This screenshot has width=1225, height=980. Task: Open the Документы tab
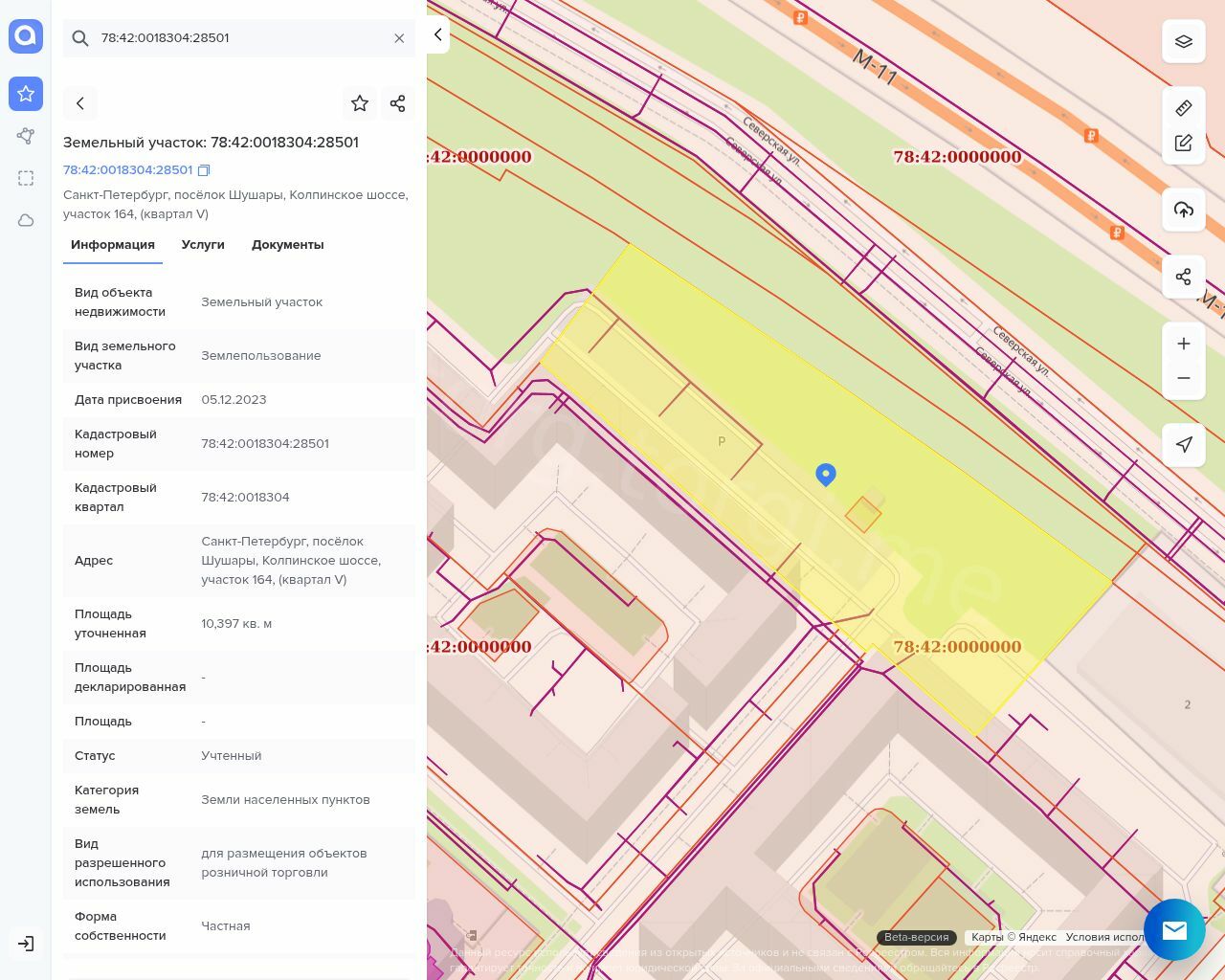coord(287,245)
